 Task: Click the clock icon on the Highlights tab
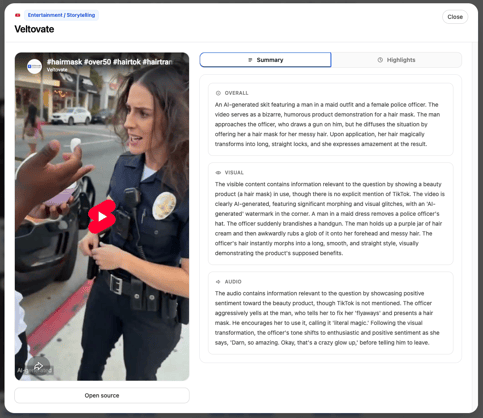point(380,60)
